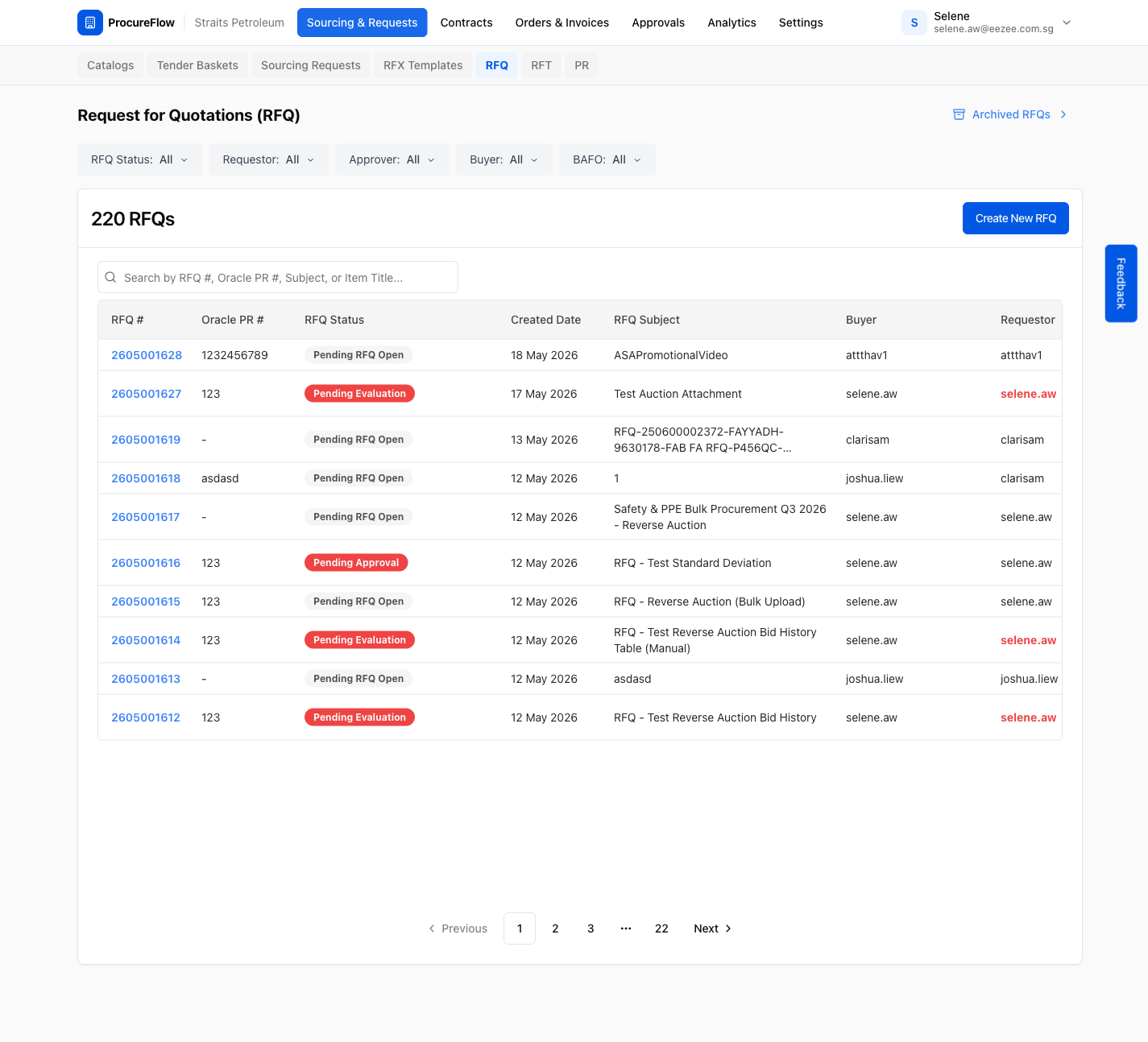Open the pagination ellipsis
The image size is (1148, 1042).
(x=626, y=928)
